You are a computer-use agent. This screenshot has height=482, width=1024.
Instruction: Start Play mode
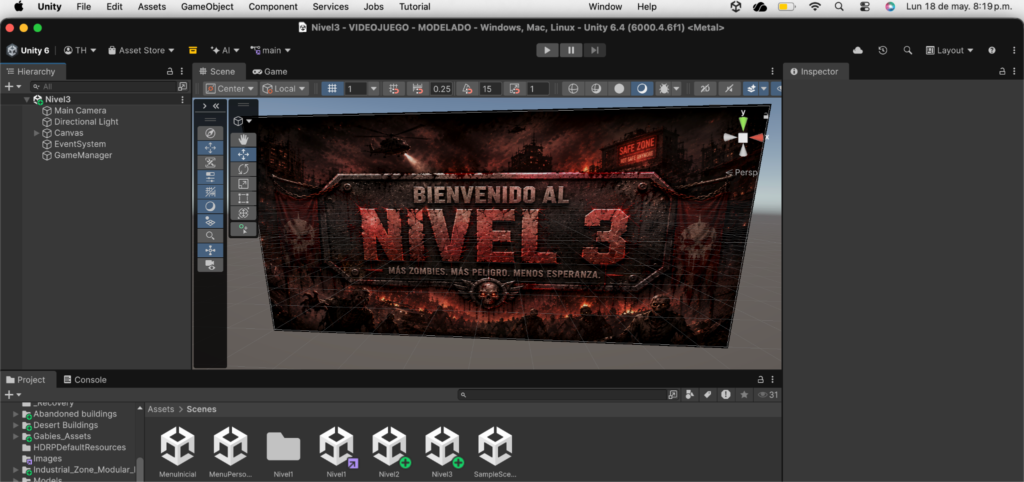pos(547,50)
